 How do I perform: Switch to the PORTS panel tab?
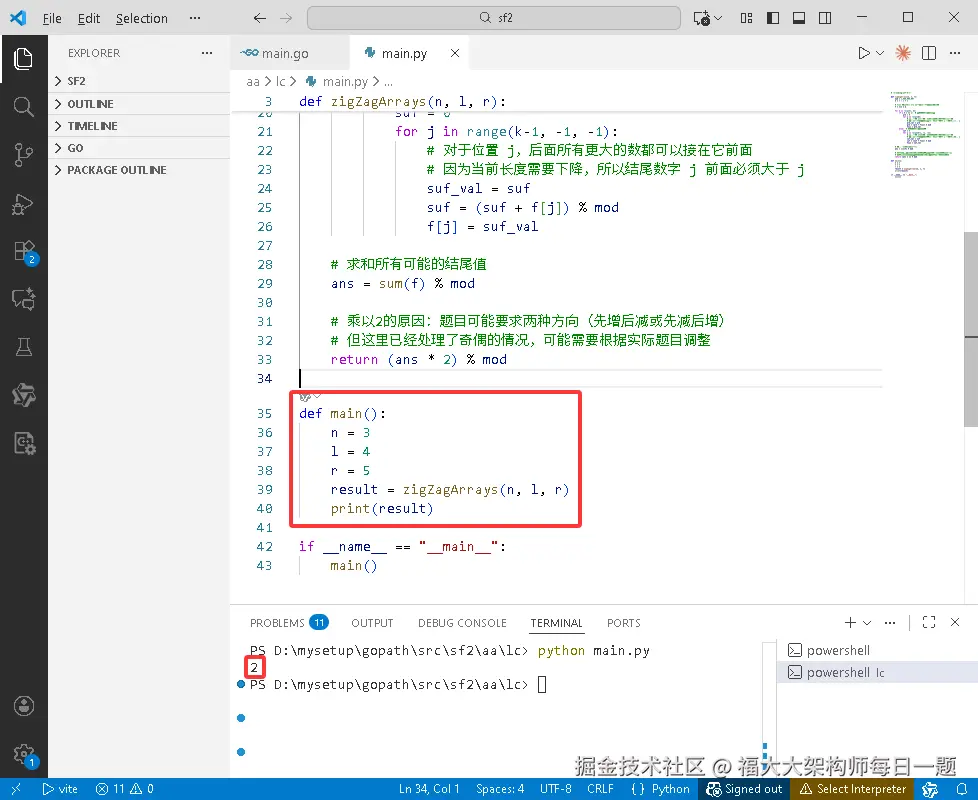(624, 623)
